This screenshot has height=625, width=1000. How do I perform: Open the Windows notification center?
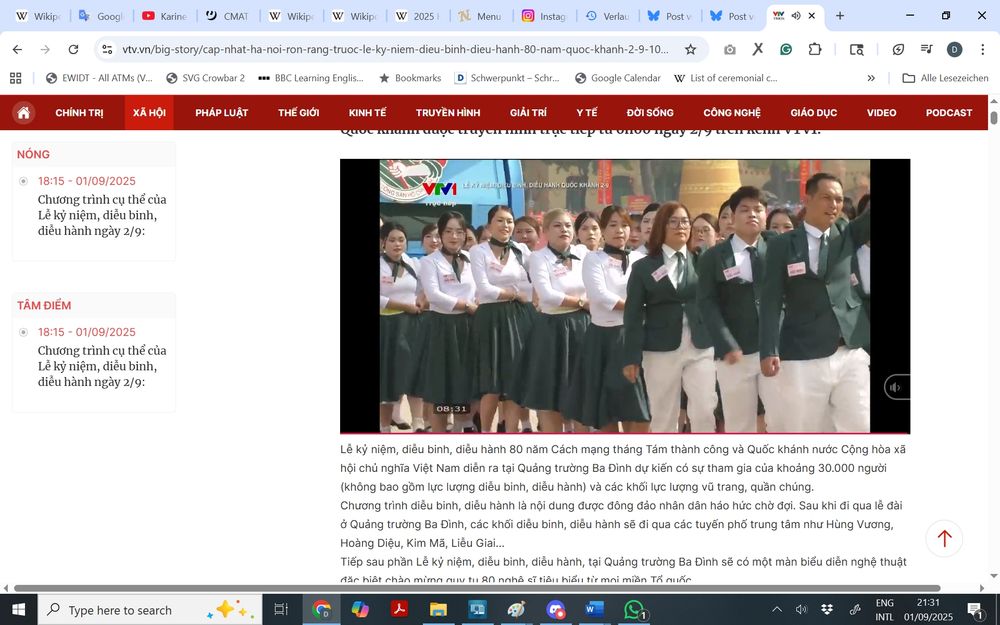pos(975,610)
